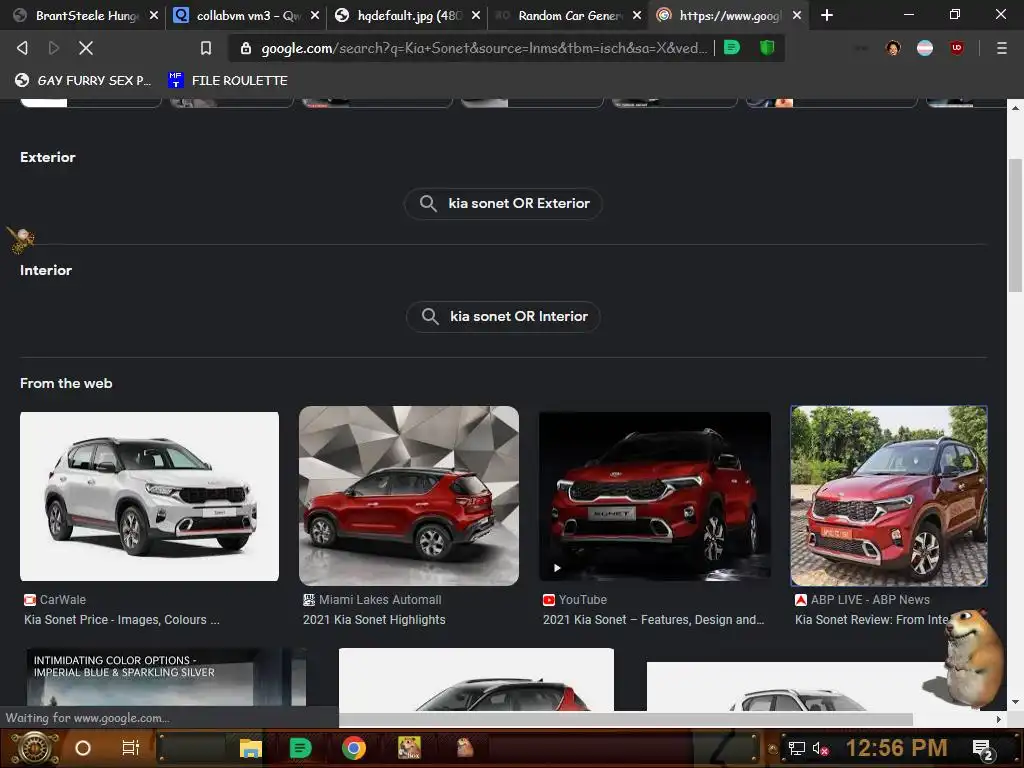1024x768 pixels.
Task: Open Task View on the taskbar
Action: 131,748
